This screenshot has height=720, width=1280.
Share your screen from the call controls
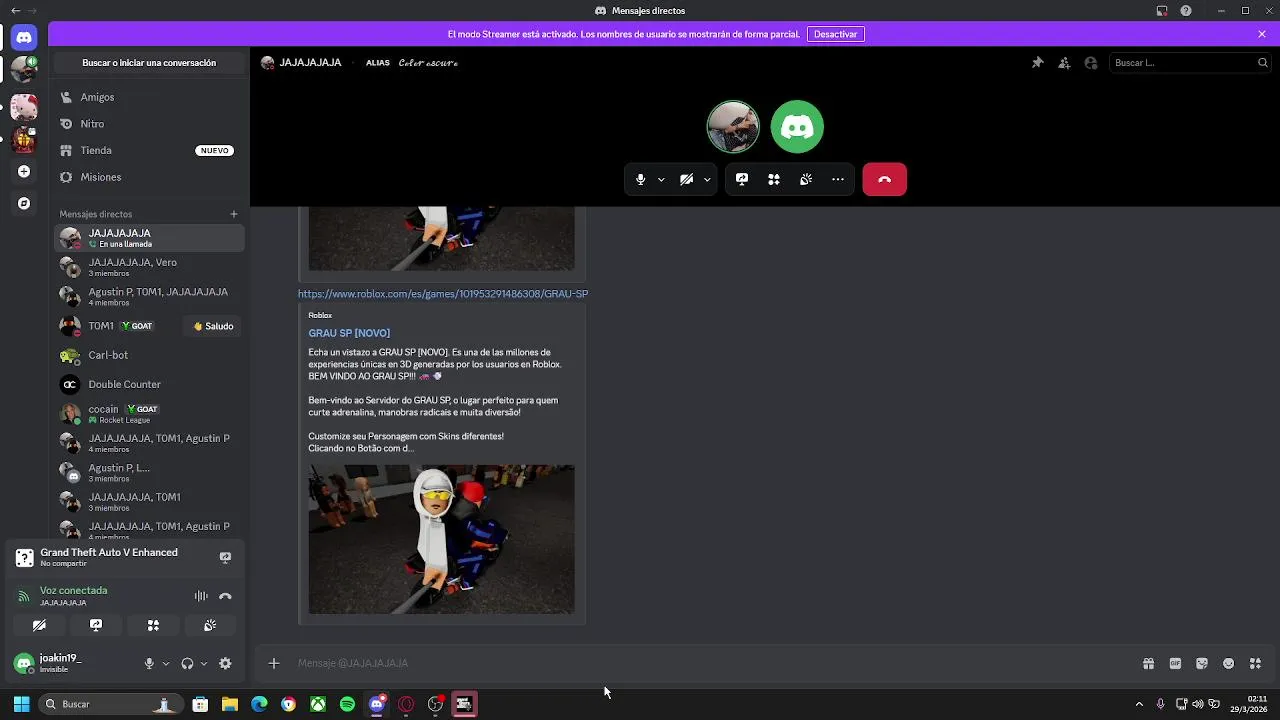(x=742, y=179)
